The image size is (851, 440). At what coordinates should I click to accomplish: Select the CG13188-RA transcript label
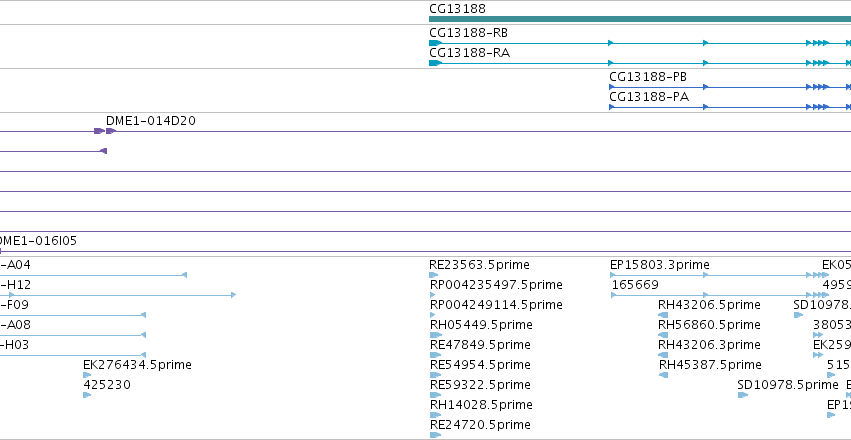tap(469, 53)
